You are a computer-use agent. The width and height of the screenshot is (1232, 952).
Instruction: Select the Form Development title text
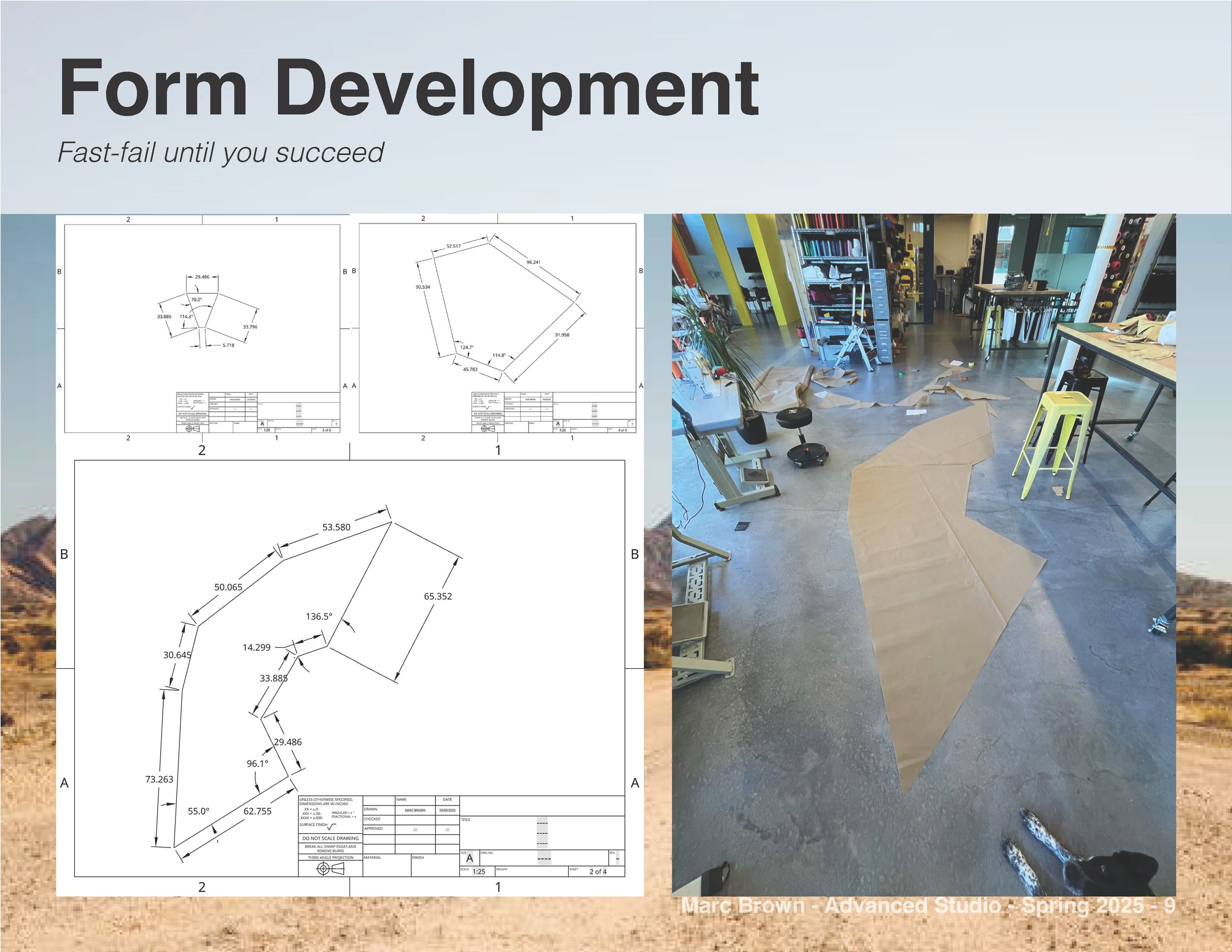[x=409, y=89]
